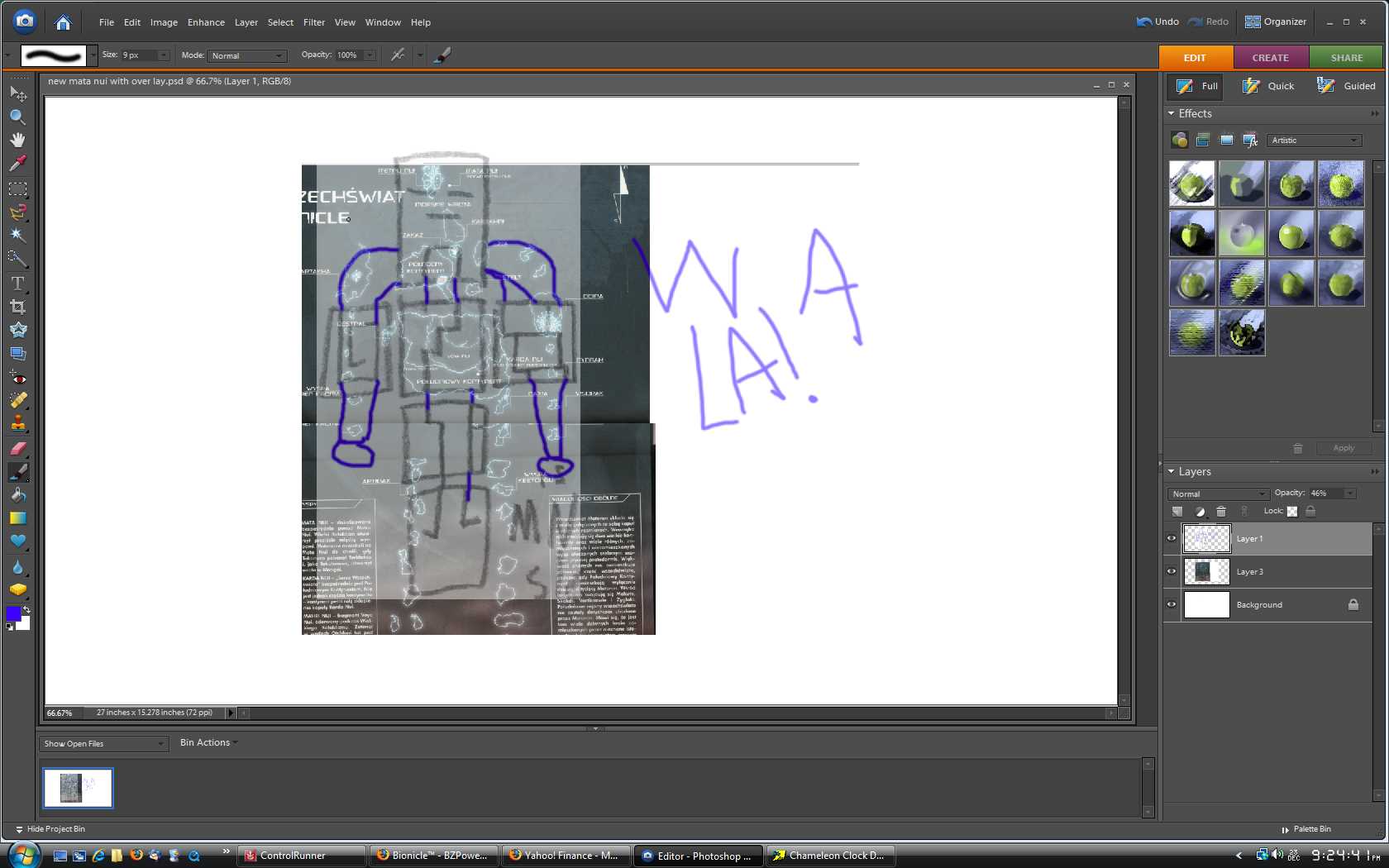The height and width of the screenshot is (868, 1389).
Task: Select the Hand tool
Action: pyautogui.click(x=17, y=140)
